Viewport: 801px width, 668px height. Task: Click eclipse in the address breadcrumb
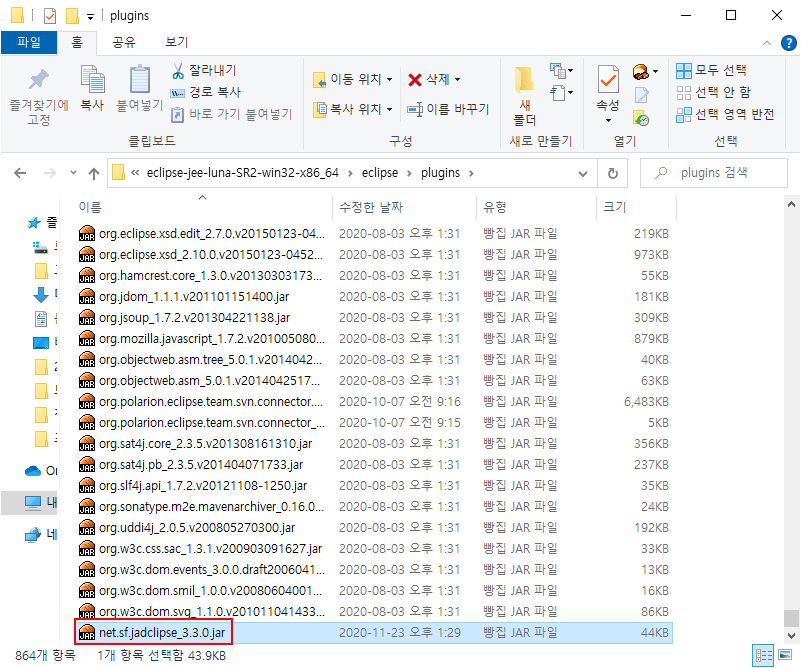pos(380,173)
